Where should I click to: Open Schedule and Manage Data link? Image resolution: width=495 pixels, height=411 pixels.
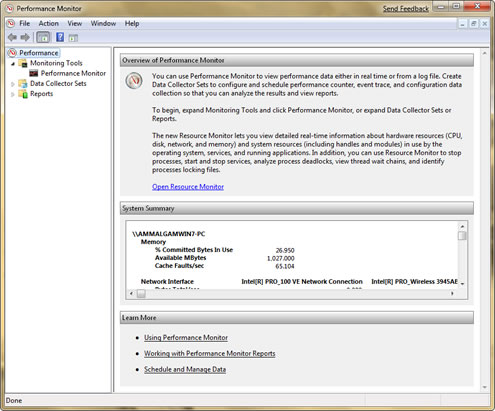coord(185,369)
